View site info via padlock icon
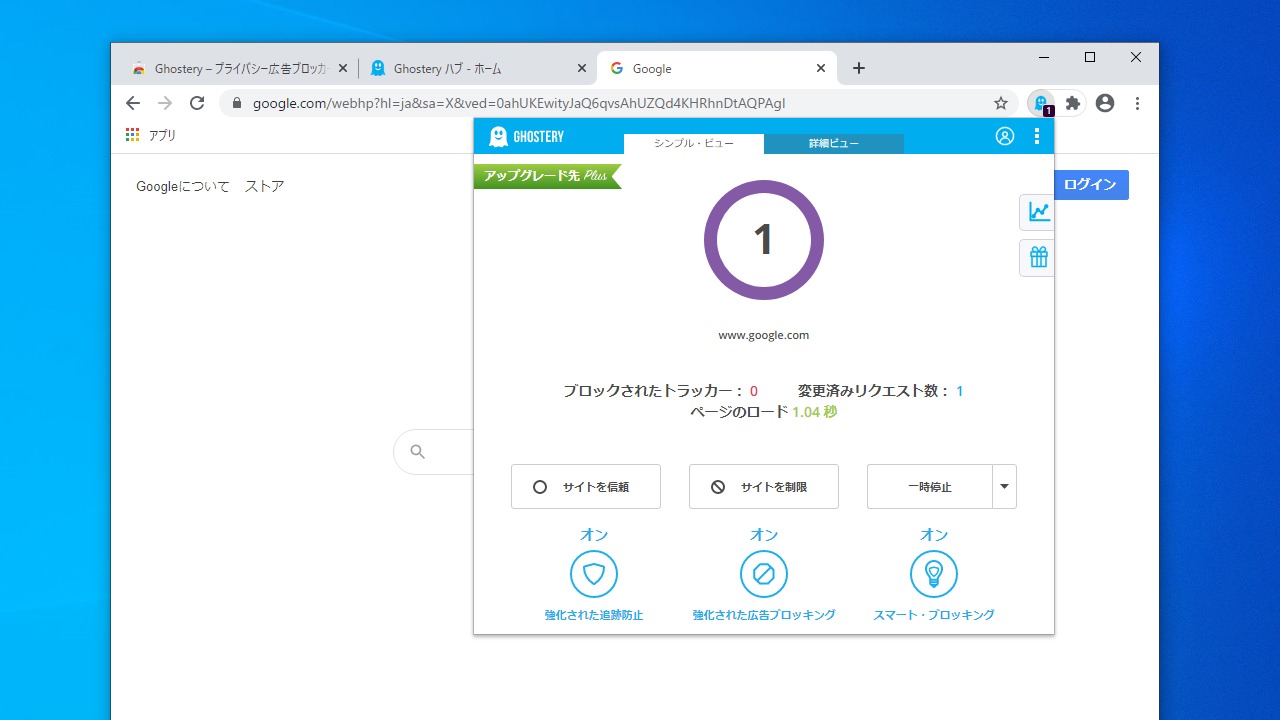This screenshot has width=1280, height=720. (x=237, y=103)
